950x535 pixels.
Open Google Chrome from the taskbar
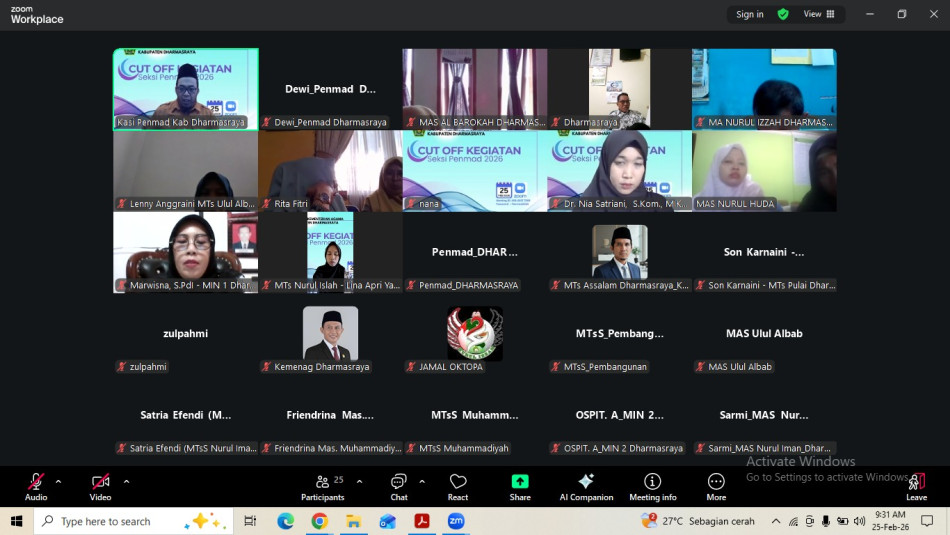(x=319, y=521)
